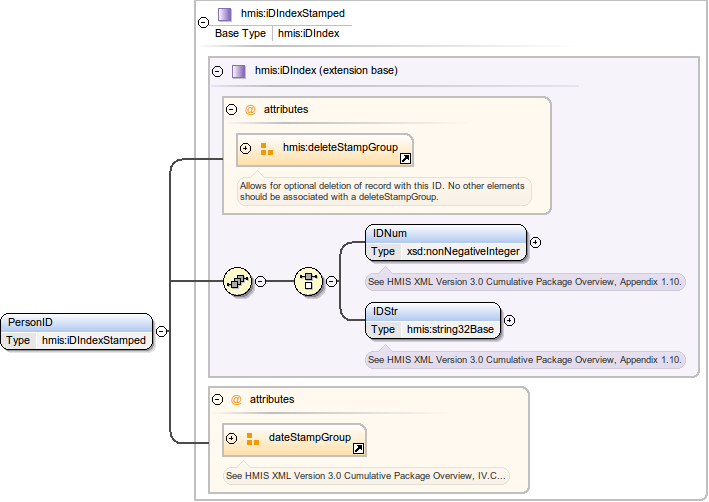Follow the dateStampGroup reference arrow icon
Image resolution: width=709 pixels, height=502 pixels.
tap(358, 449)
